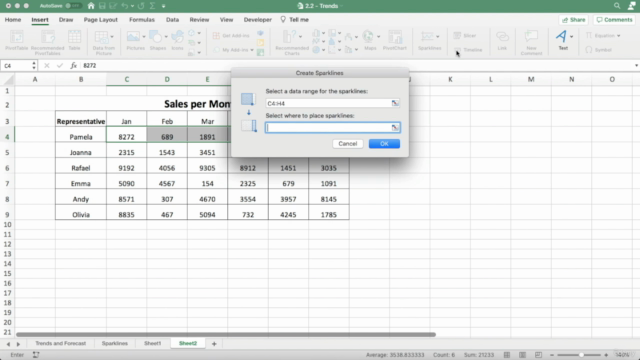Expand the Quick Access toolbar customize arrow

[x=163, y=6]
